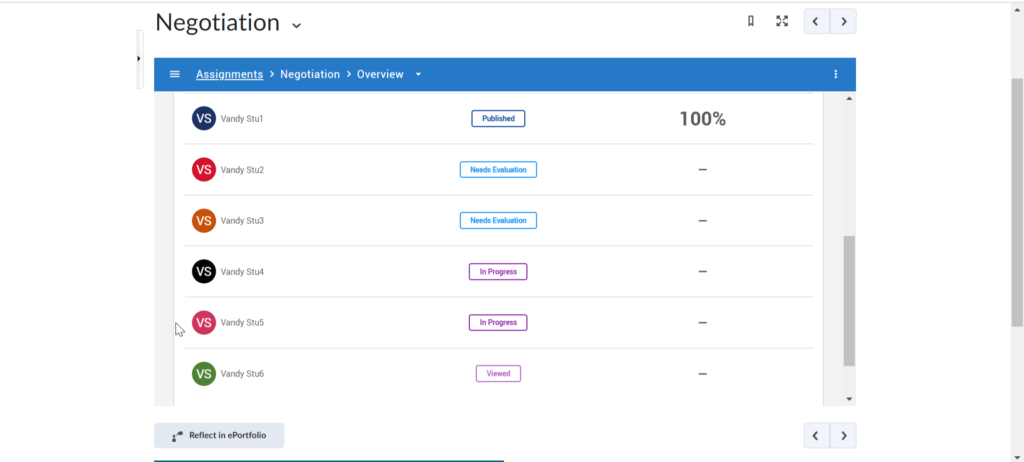This screenshot has height=462, width=1024.
Task: Open Vandy Stu2's Needs Evaluation badge
Action: pos(498,169)
